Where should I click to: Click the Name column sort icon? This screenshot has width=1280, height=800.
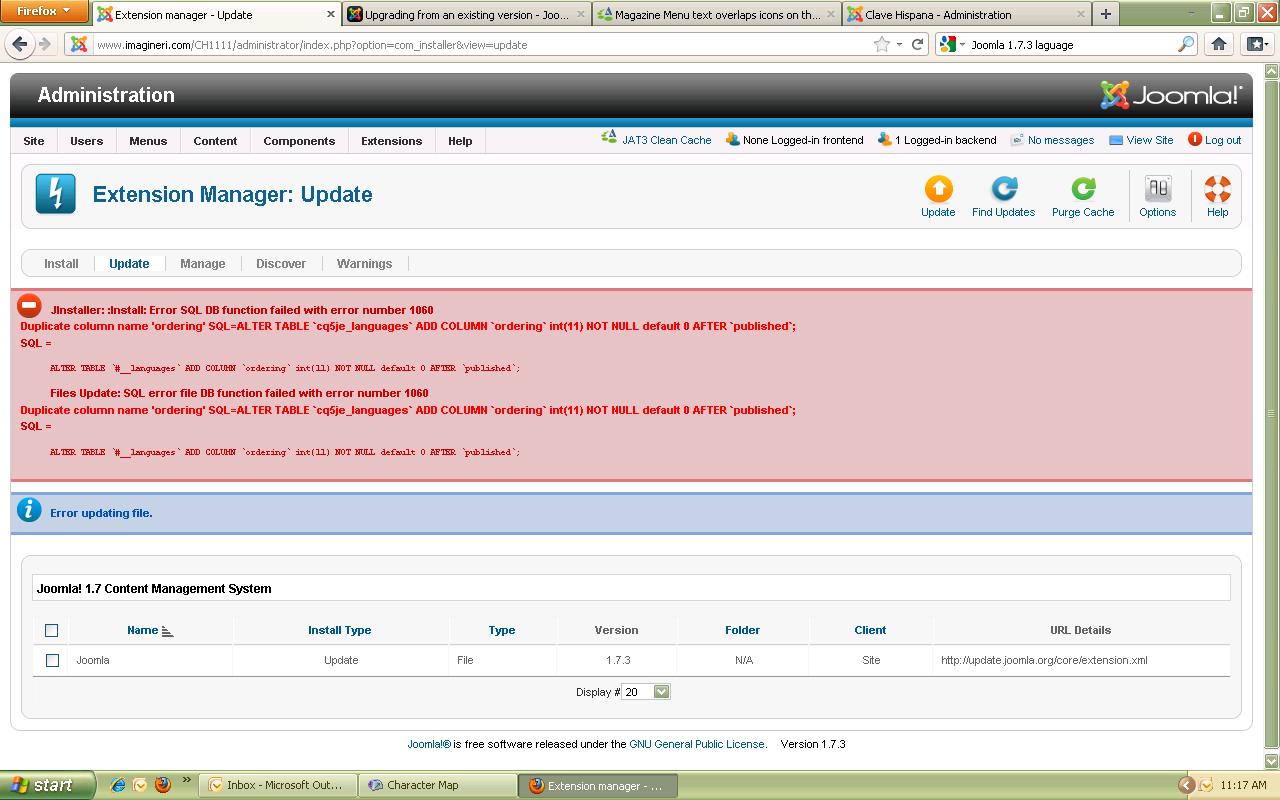pyautogui.click(x=167, y=631)
